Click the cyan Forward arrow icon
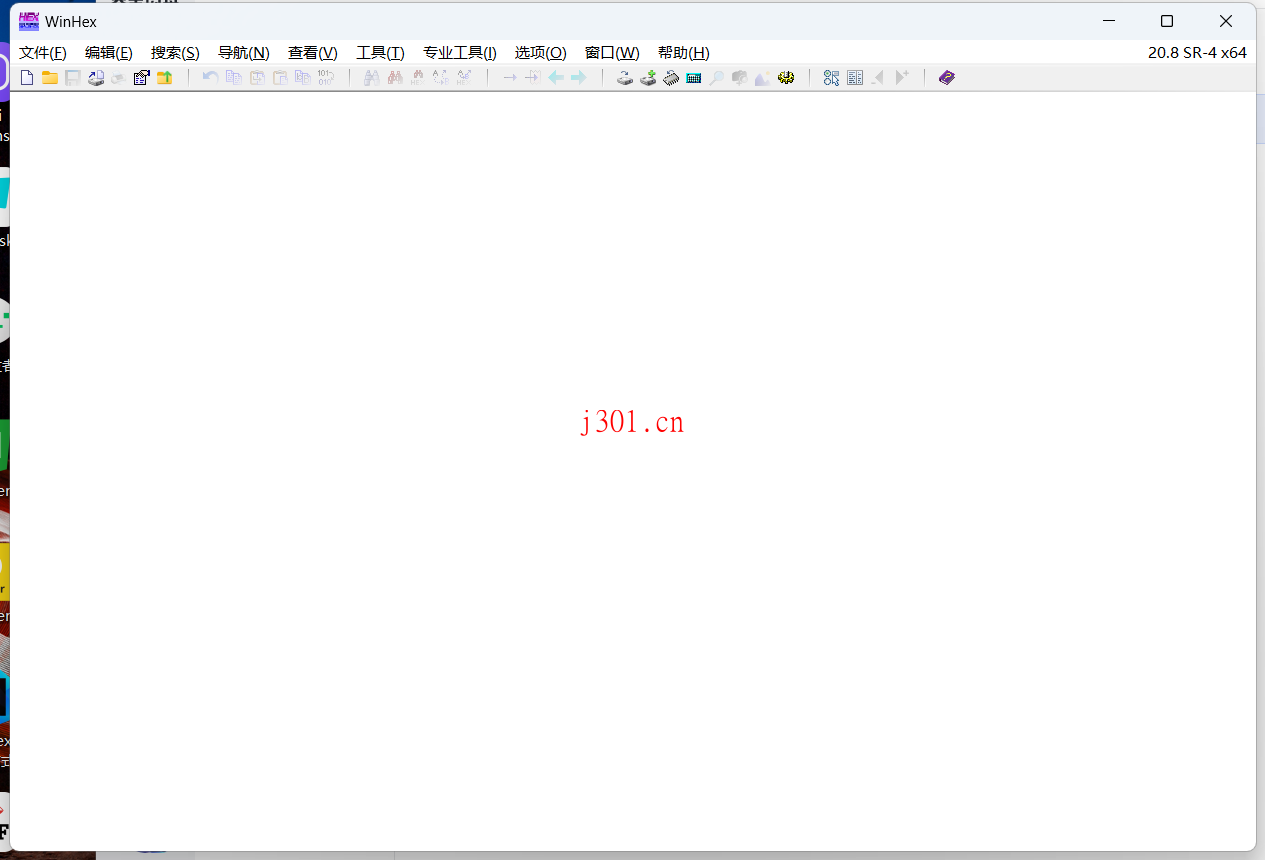Screen dimensions: 1265x860 tap(578, 78)
